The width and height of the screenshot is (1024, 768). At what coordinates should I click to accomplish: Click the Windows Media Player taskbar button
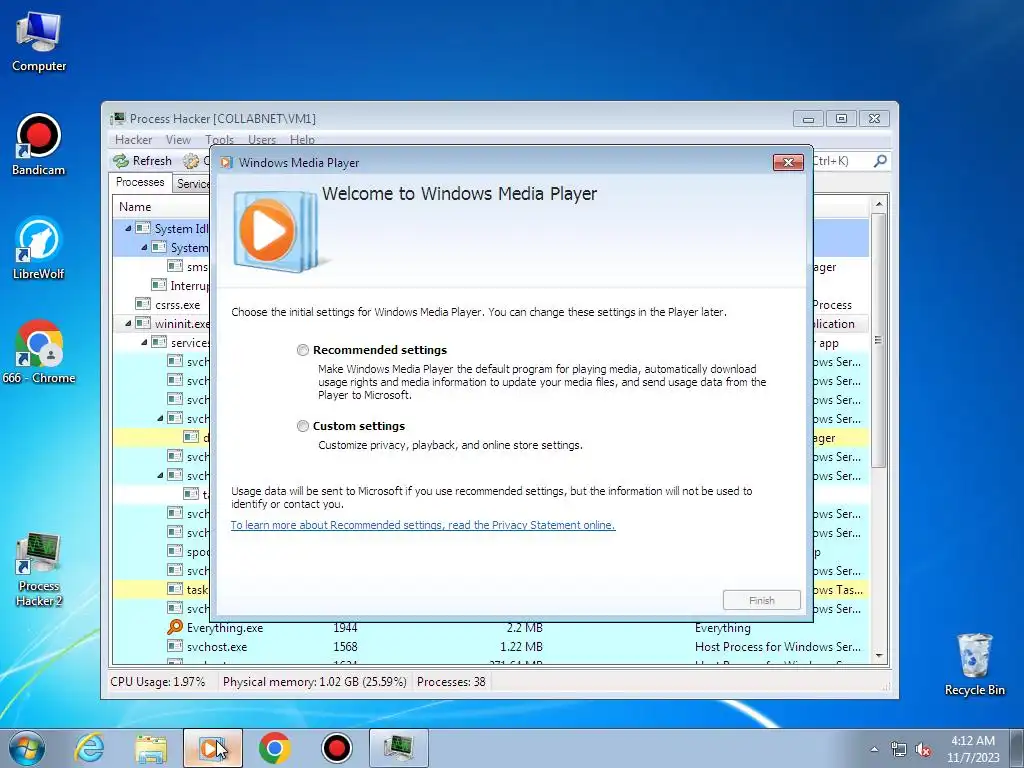click(212, 748)
